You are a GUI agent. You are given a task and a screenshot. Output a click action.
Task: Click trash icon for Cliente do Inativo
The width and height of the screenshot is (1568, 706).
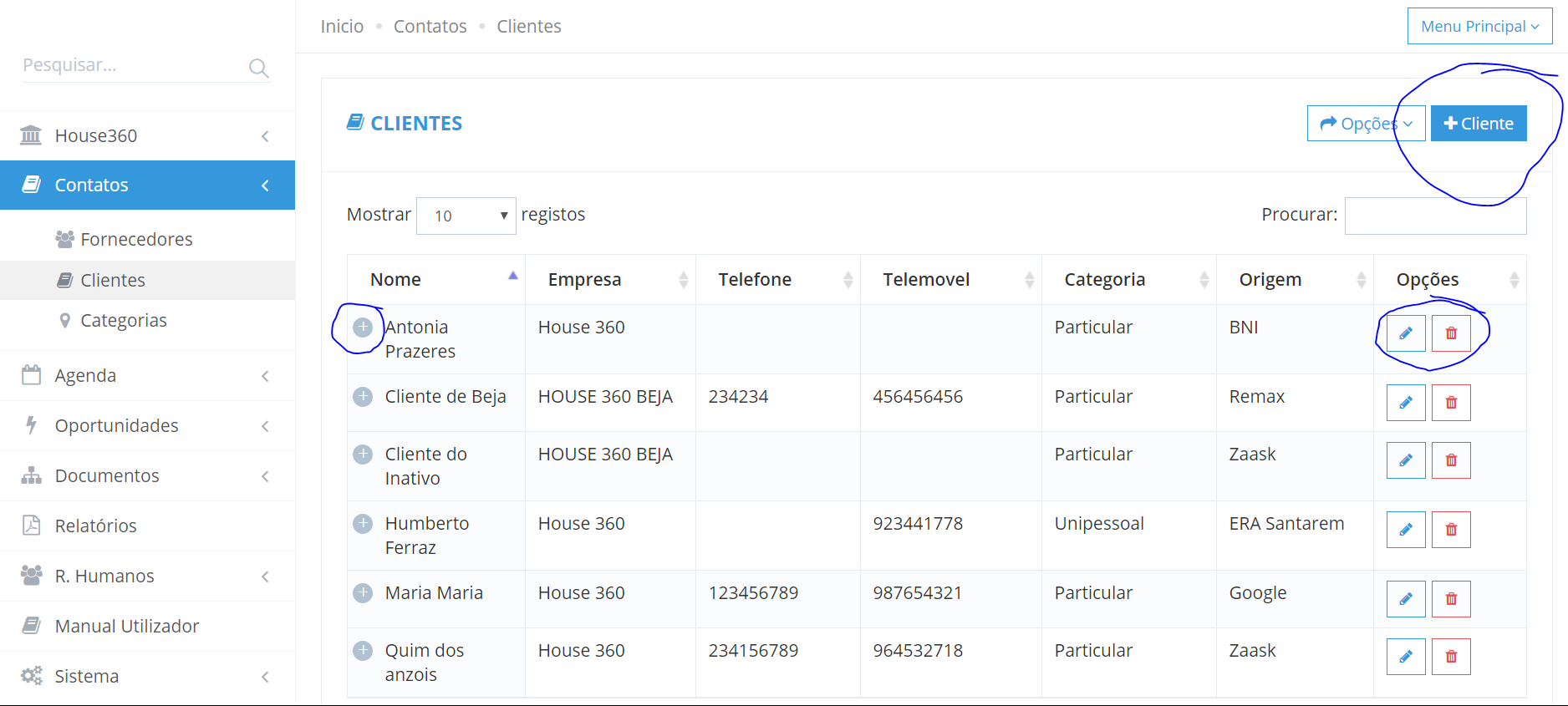pyautogui.click(x=1451, y=460)
